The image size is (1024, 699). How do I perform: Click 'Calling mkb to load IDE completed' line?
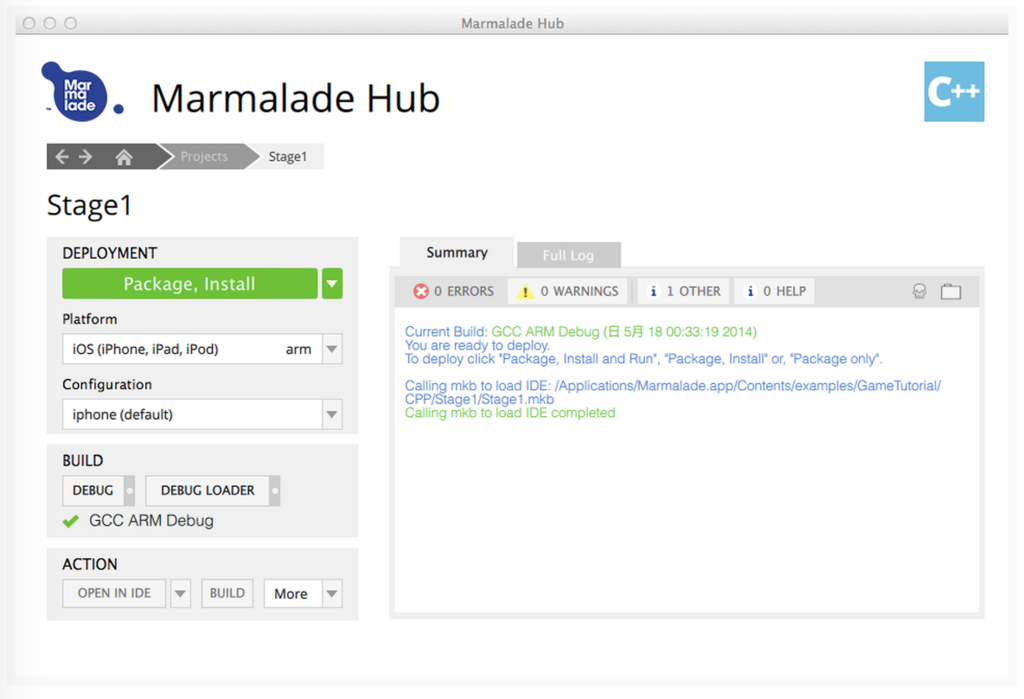[510, 413]
